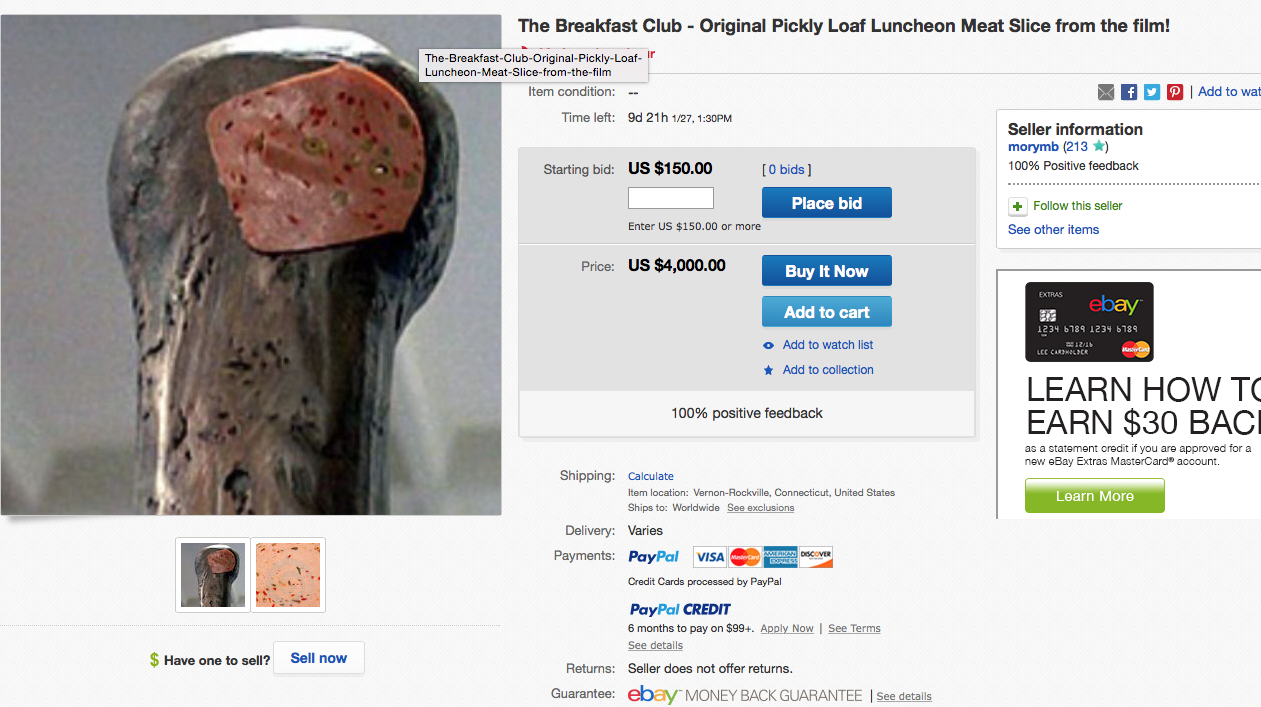
Task: Select the second close-up meat thumbnail
Action: (288, 575)
